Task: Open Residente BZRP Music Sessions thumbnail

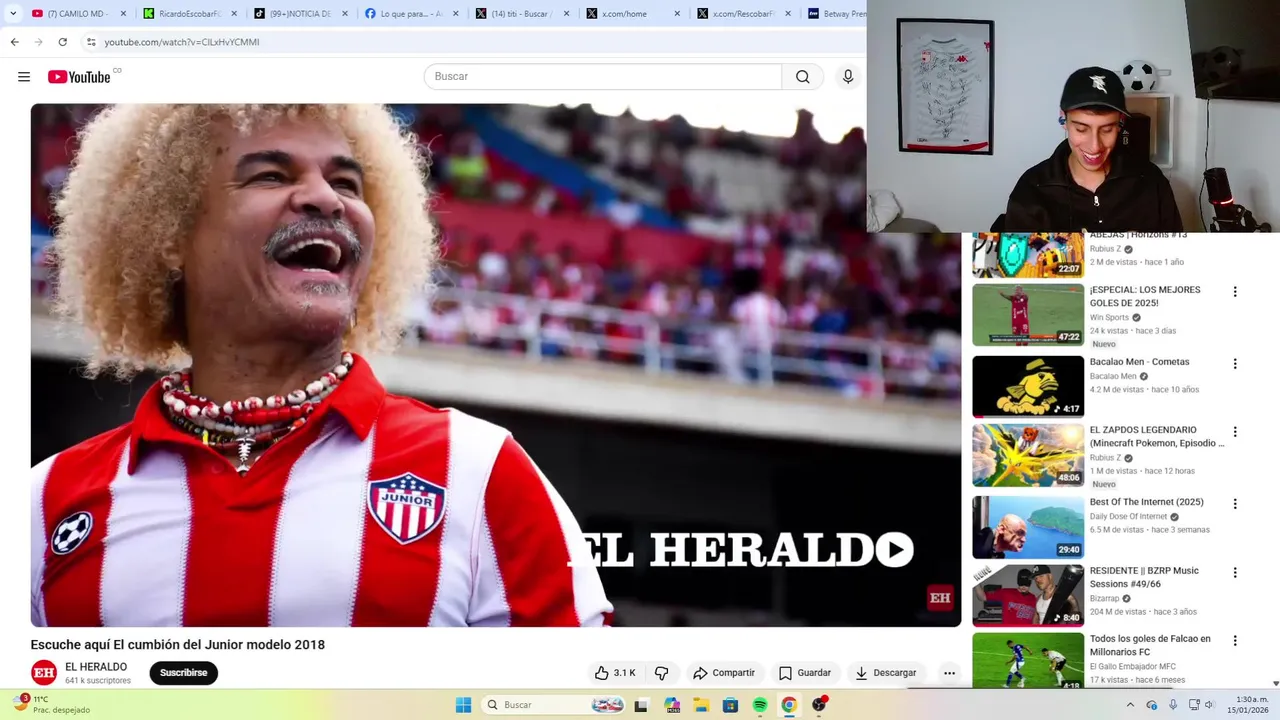Action: pos(1028,595)
